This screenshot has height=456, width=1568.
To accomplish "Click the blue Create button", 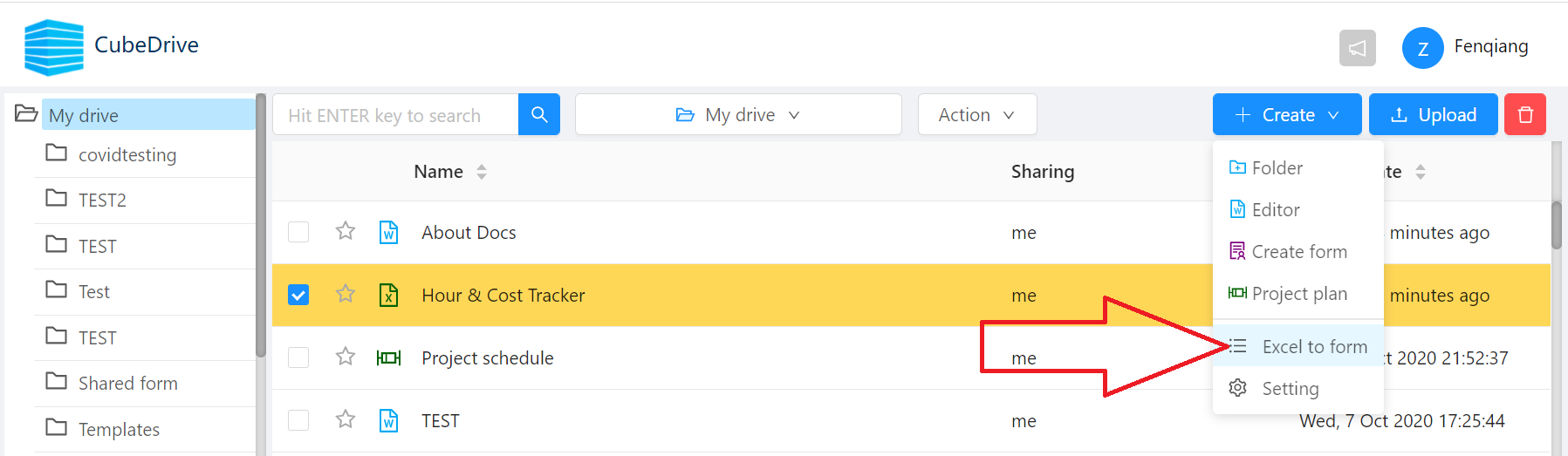I will 1287,114.
